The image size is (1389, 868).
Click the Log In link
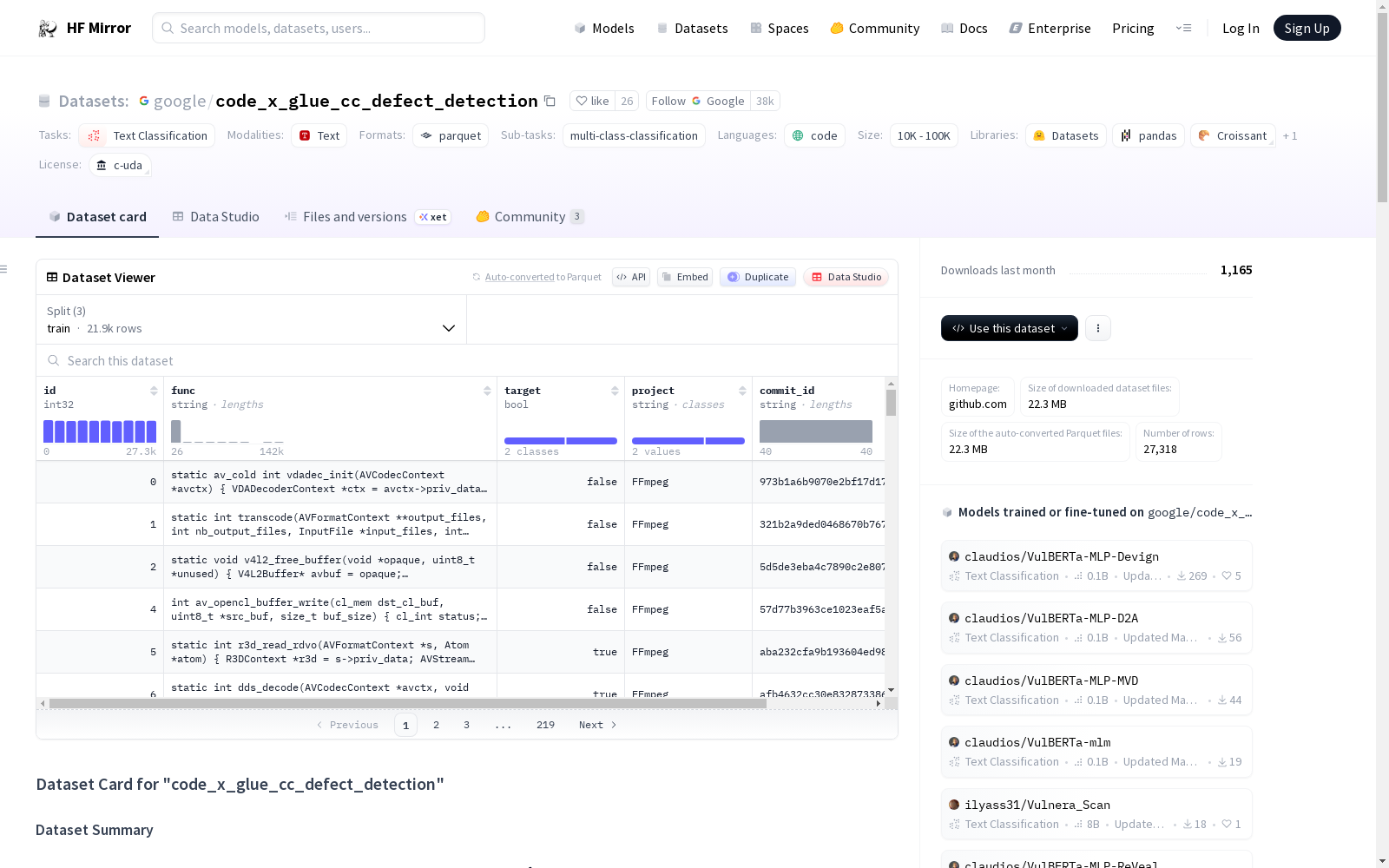coord(1241,29)
